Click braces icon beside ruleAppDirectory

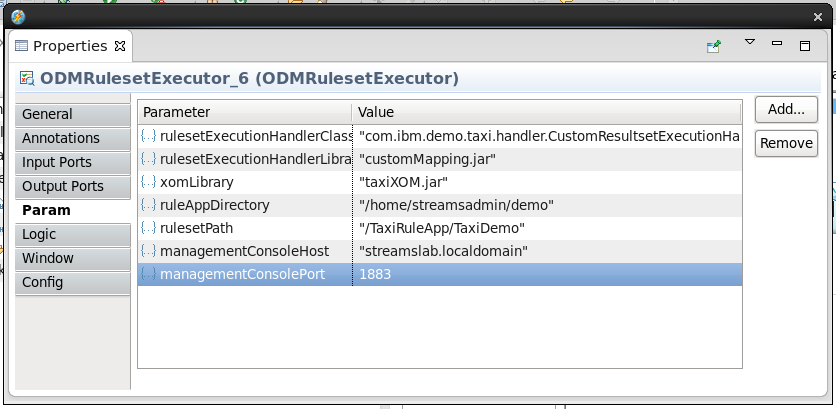(x=148, y=204)
